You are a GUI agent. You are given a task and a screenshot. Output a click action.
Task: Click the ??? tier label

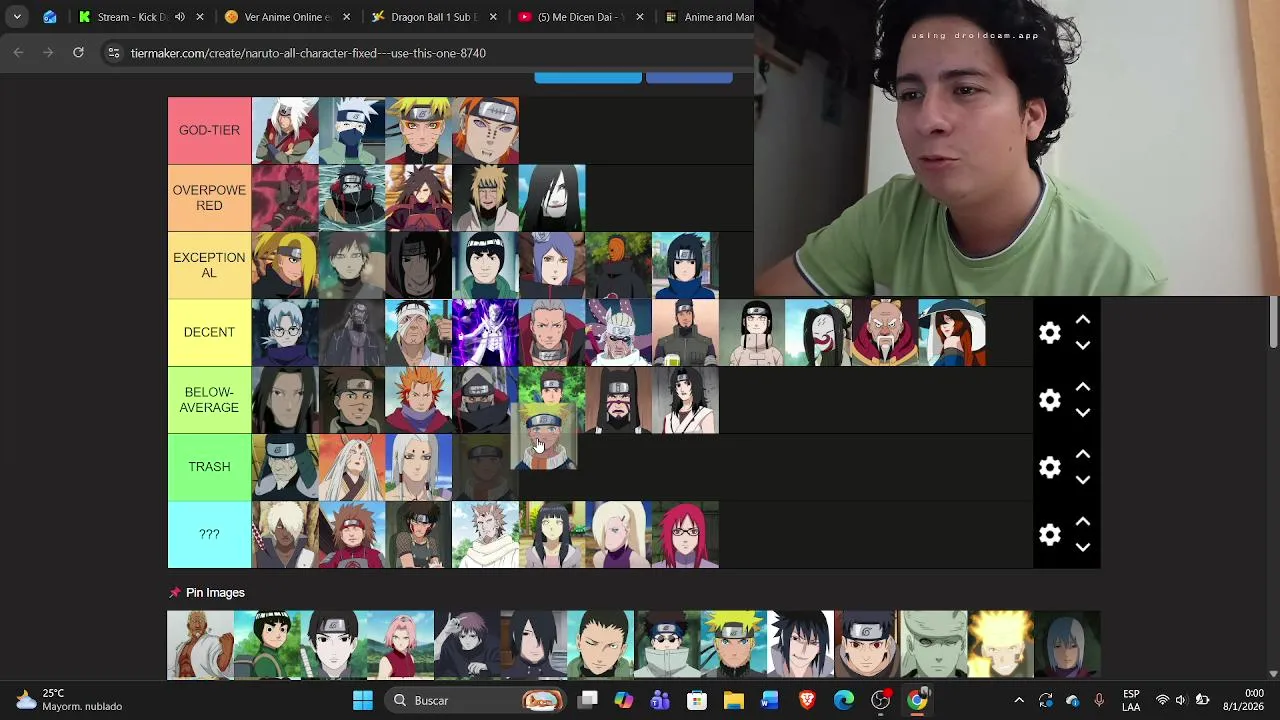tap(209, 535)
